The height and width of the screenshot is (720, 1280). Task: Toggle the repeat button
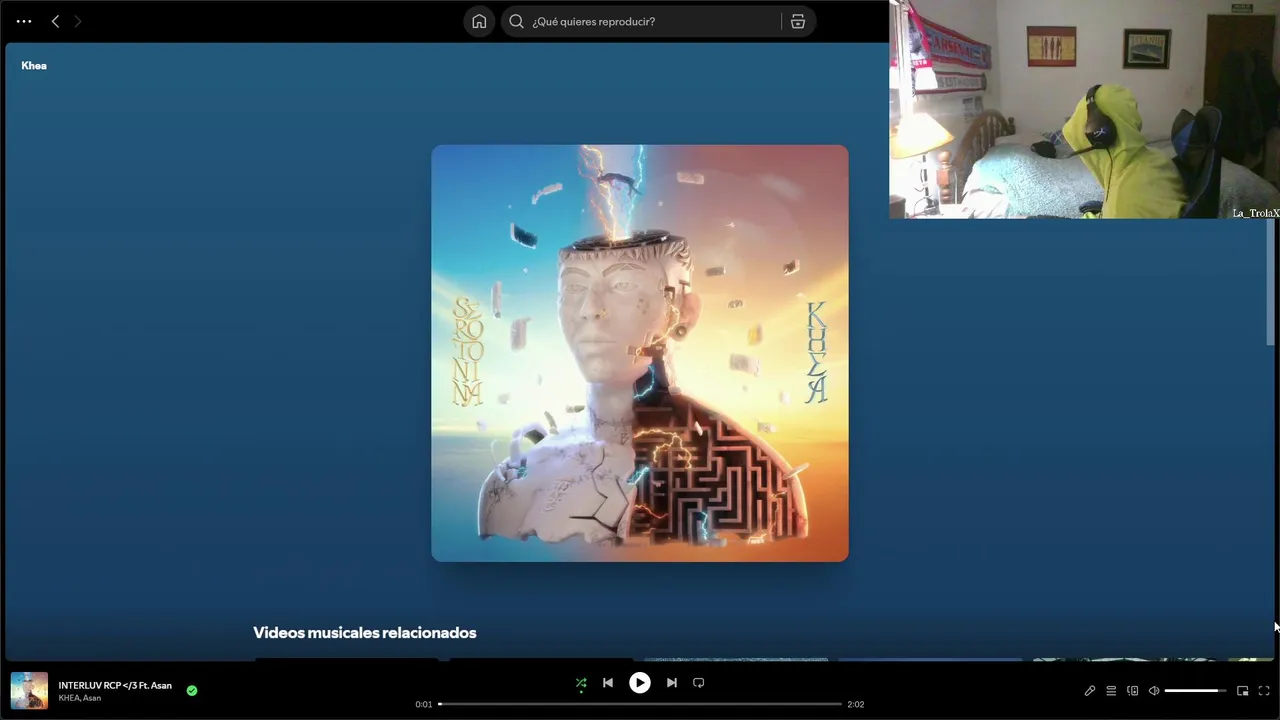[698, 683]
